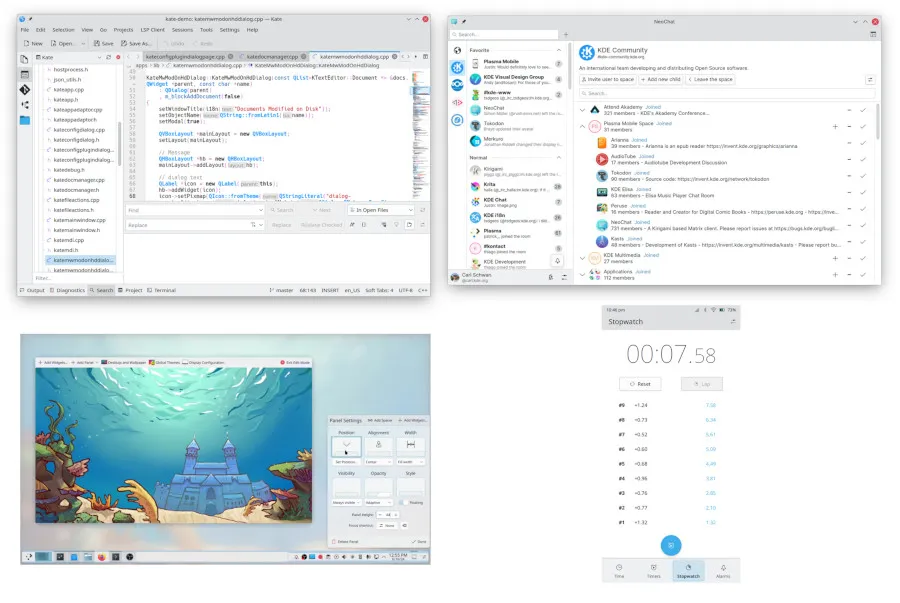900x603 pixels.
Task: Click the Replace input field in Kate
Action: tap(195, 225)
